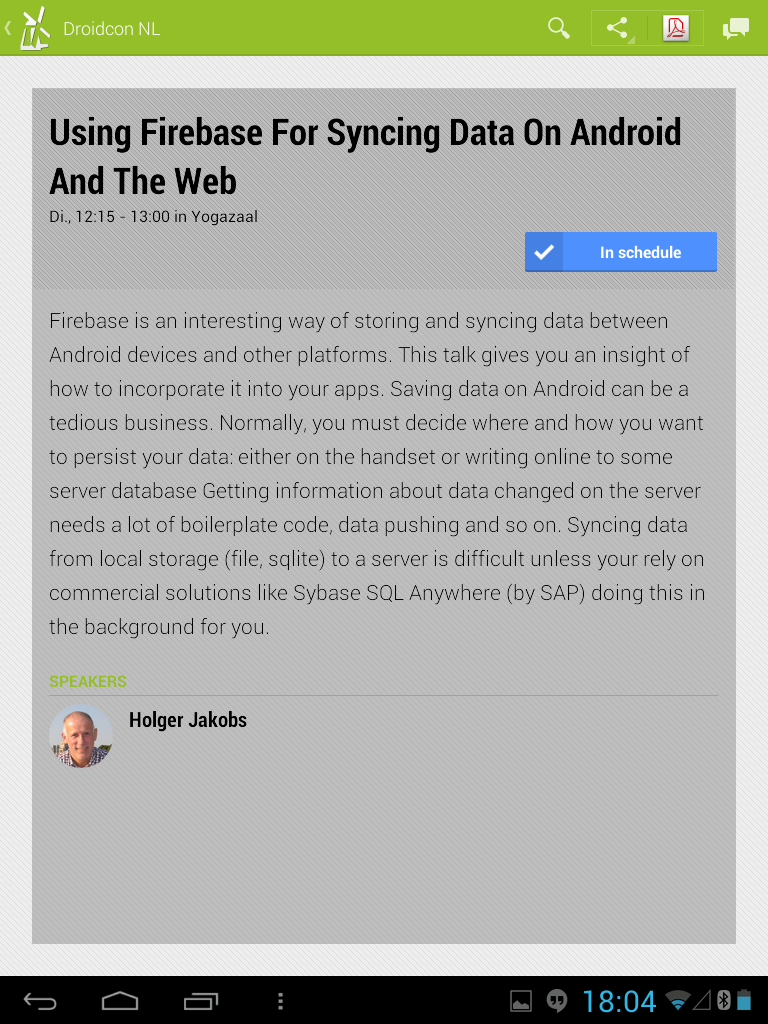Tap the Droidcon NL title
This screenshot has width=768, height=1024.
click(x=112, y=29)
